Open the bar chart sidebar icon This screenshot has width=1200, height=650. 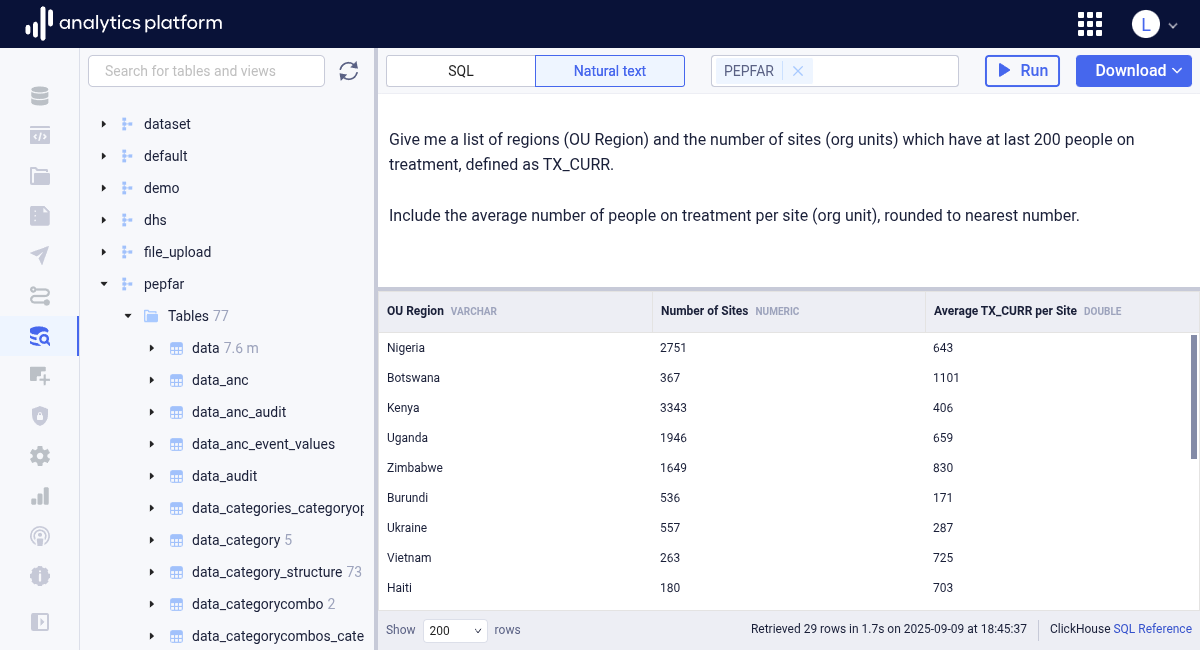coord(40,496)
